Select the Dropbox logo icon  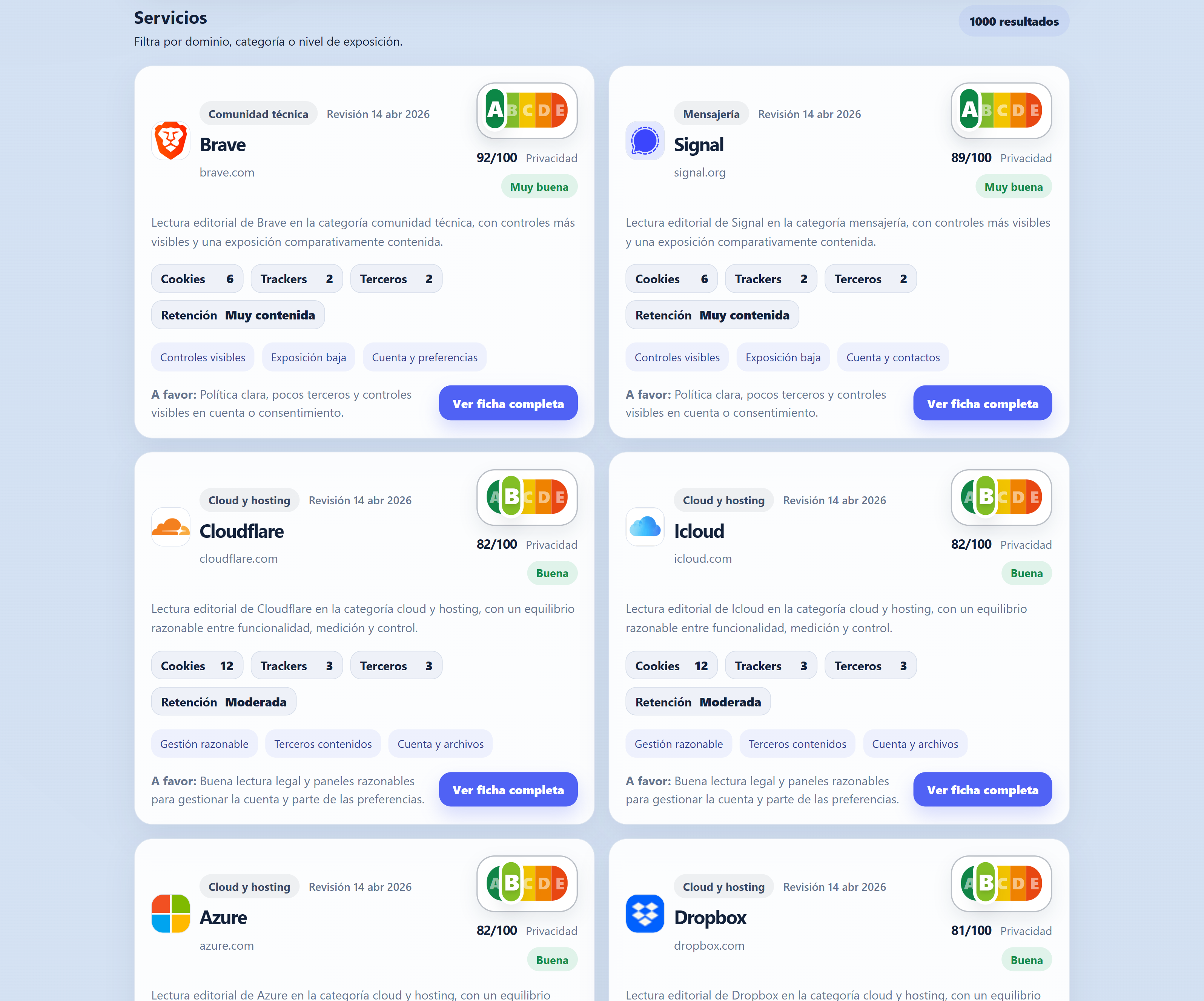tap(644, 913)
